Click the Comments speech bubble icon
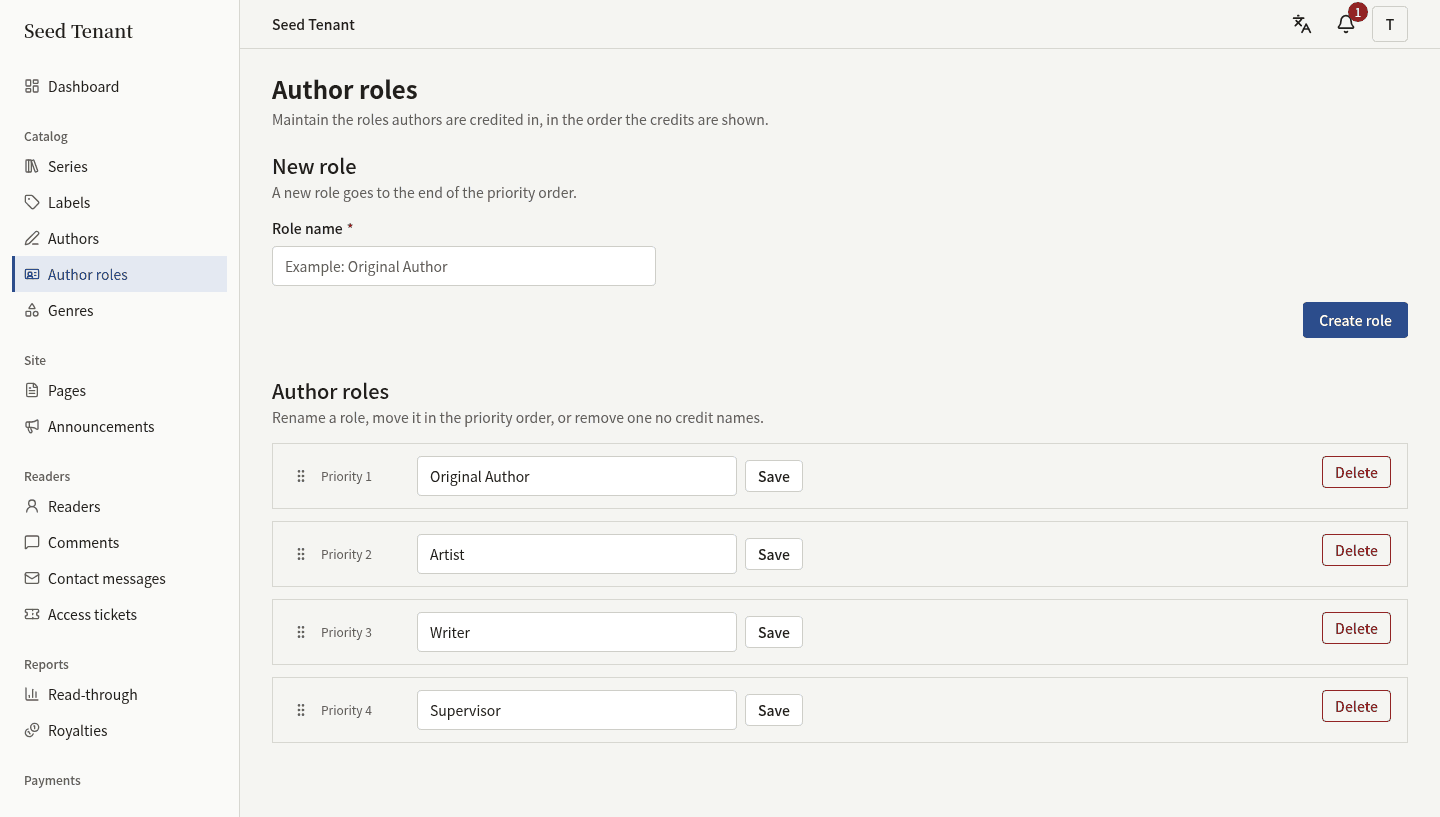This screenshot has height=817, width=1440. pyautogui.click(x=32, y=542)
